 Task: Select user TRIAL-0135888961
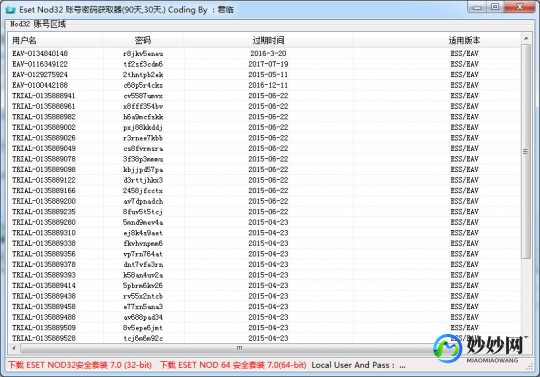44,106
